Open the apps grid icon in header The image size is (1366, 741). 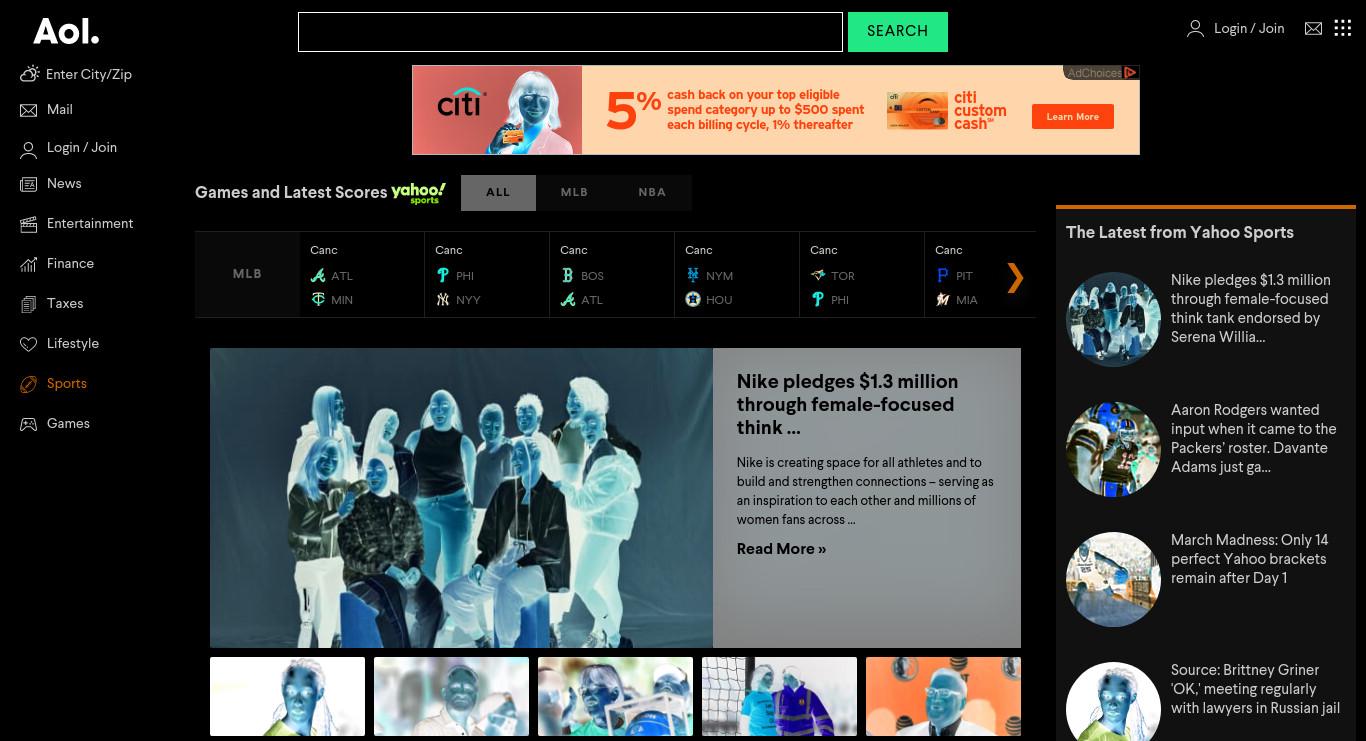coord(1343,28)
